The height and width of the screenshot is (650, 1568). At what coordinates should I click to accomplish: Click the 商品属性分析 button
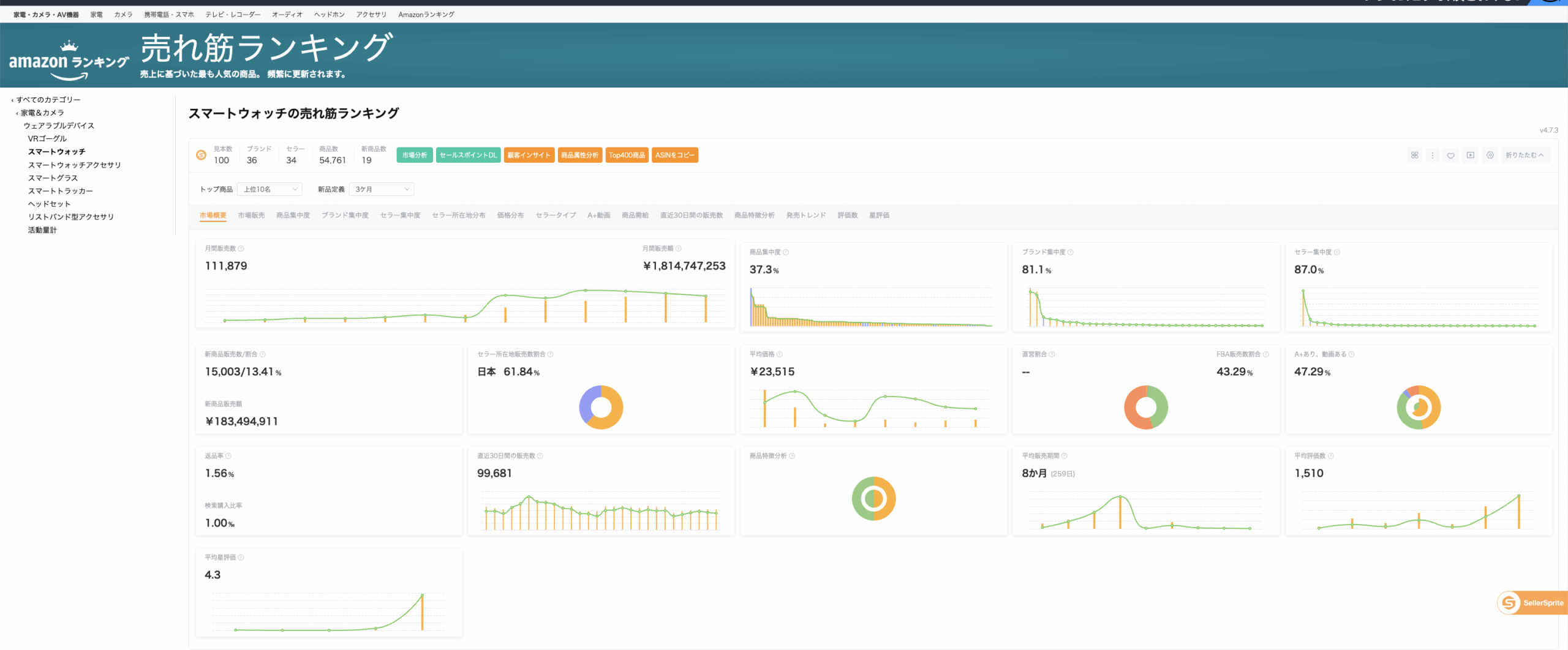580,155
